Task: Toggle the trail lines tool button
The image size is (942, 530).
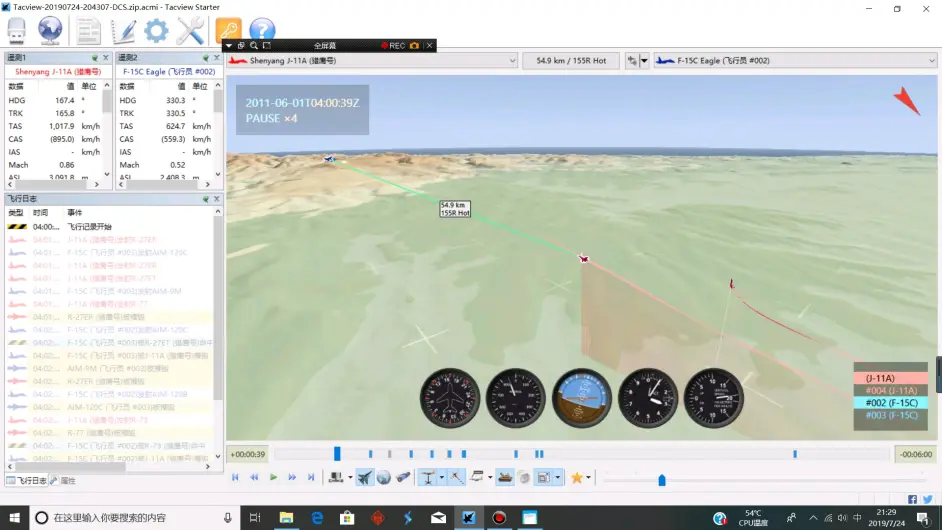Action: pyautogui.click(x=457, y=477)
